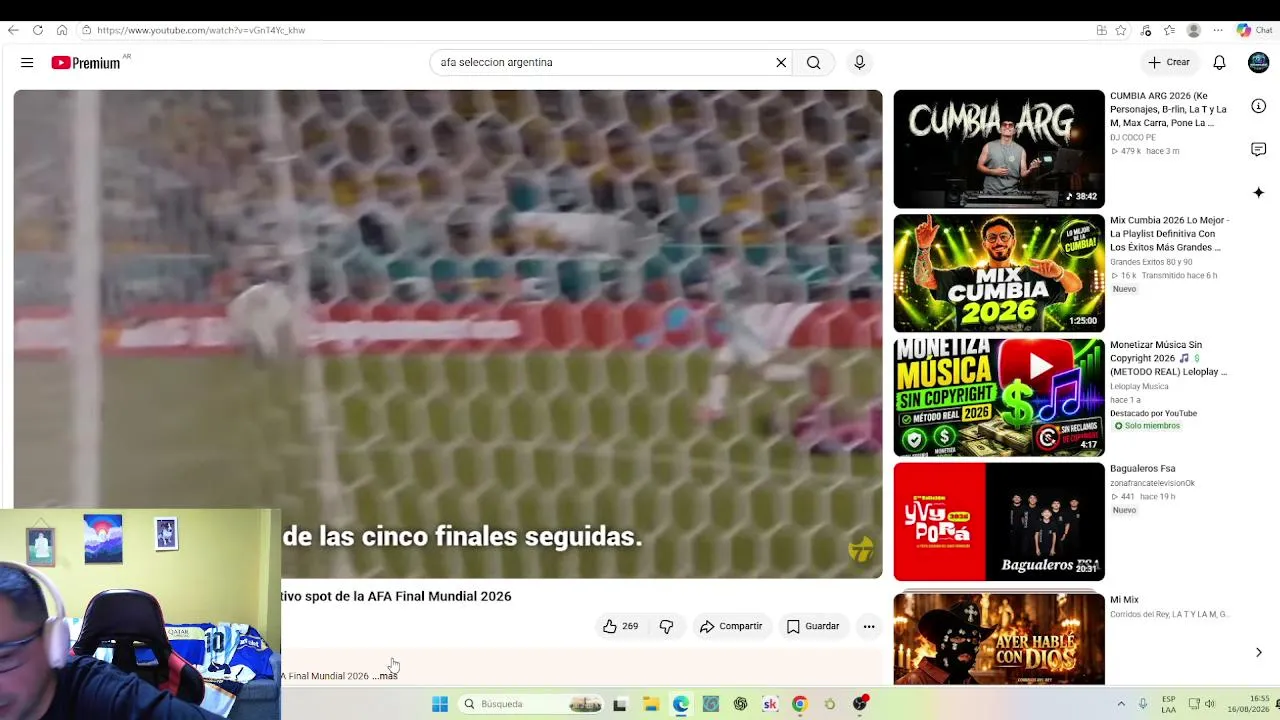Image resolution: width=1280 pixels, height=720 pixels.
Task: Go back with the browser back arrow
Action: pos(13,30)
